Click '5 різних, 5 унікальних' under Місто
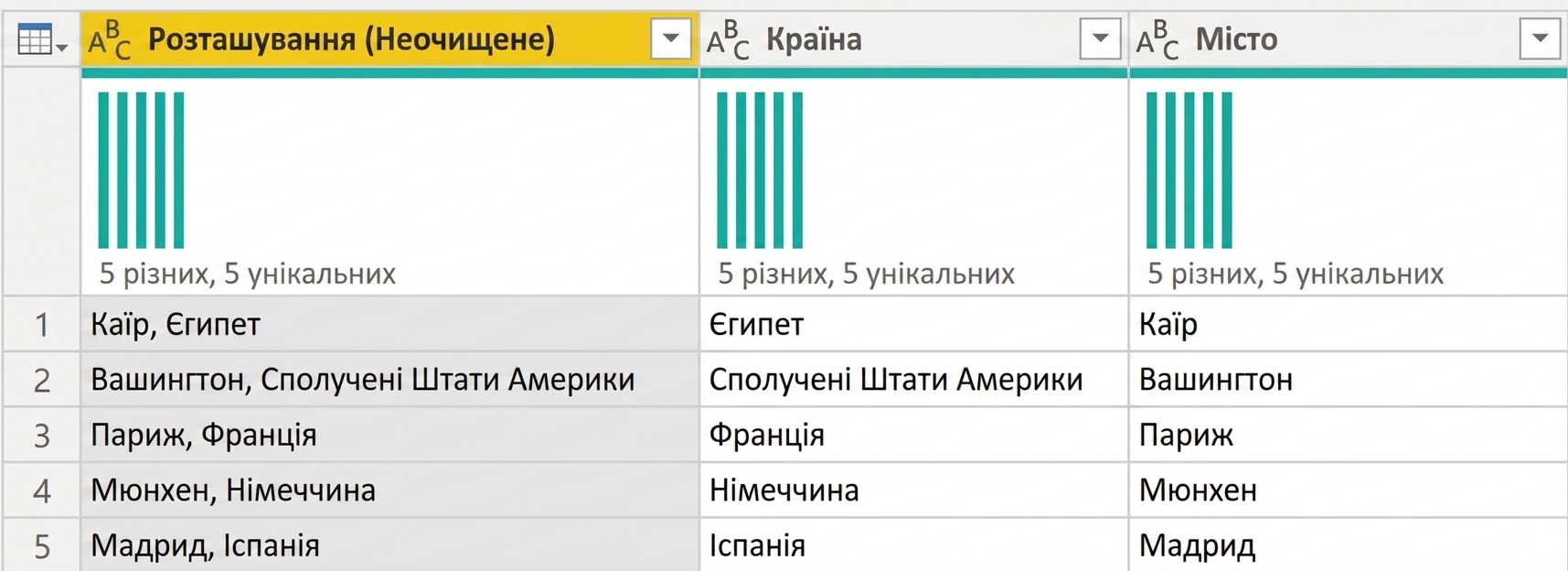This screenshot has width=1568, height=571. point(1296,274)
